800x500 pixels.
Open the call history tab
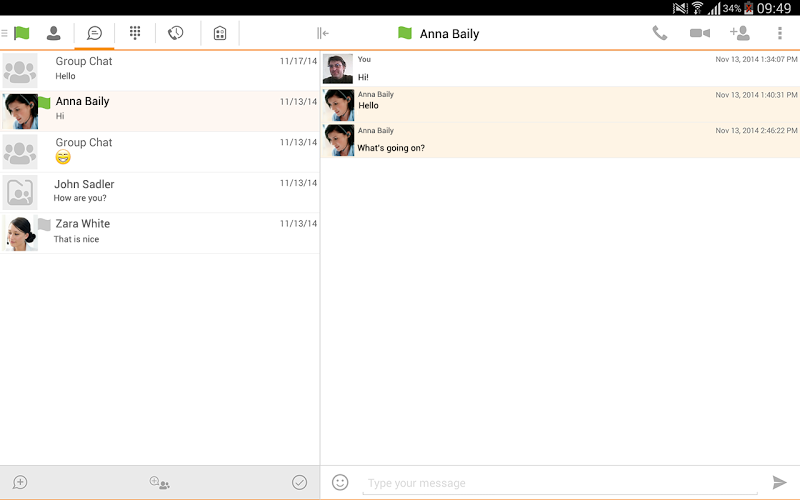pos(176,33)
